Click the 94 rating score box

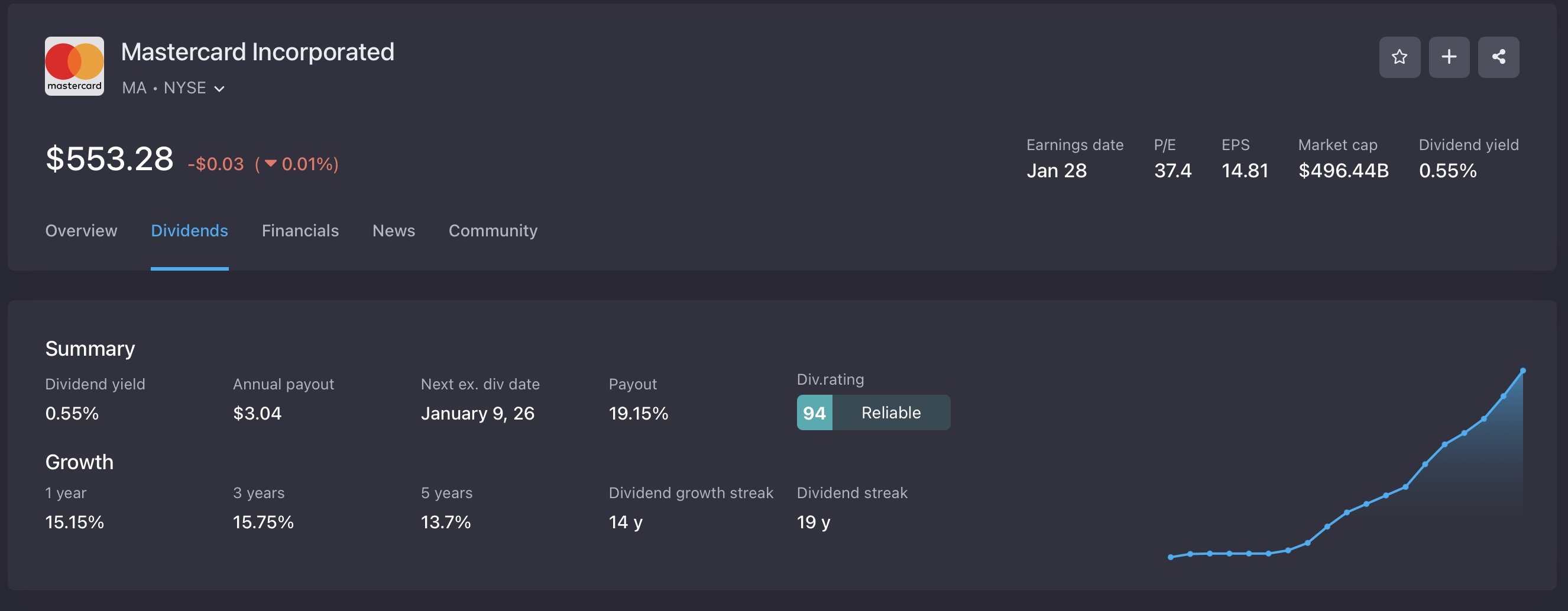pyautogui.click(x=814, y=413)
